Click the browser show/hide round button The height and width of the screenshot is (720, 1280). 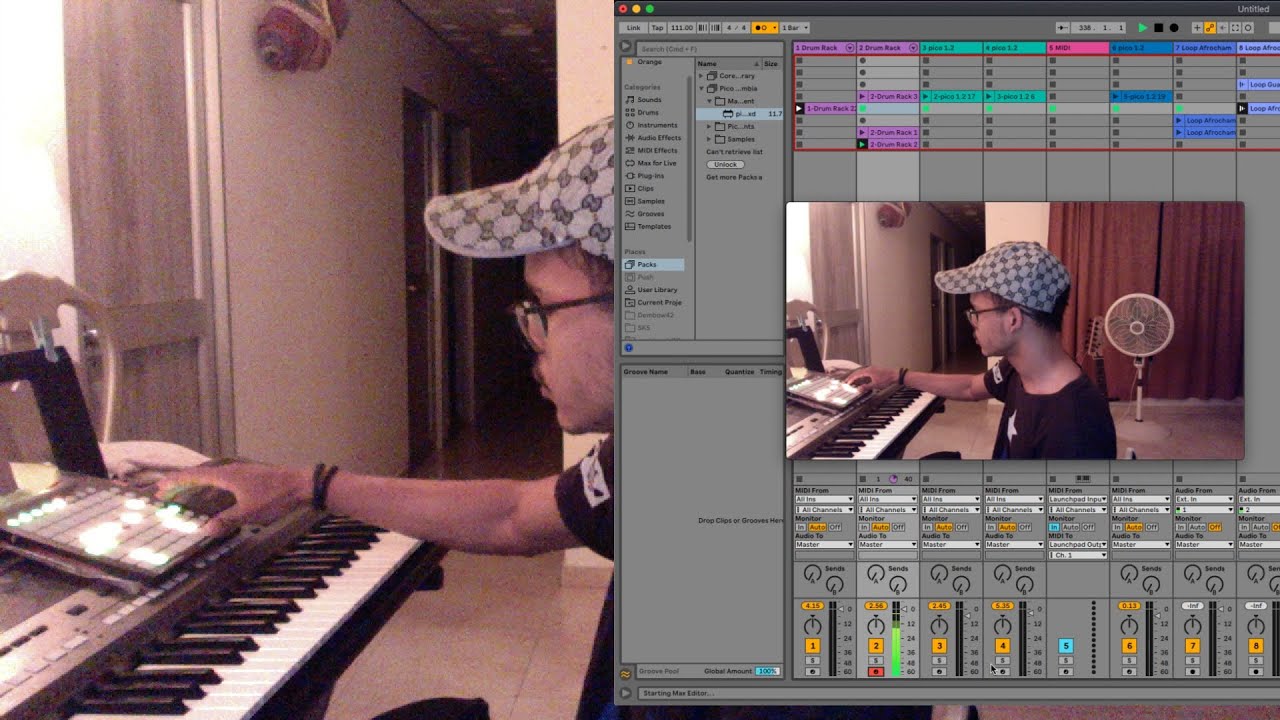point(626,46)
